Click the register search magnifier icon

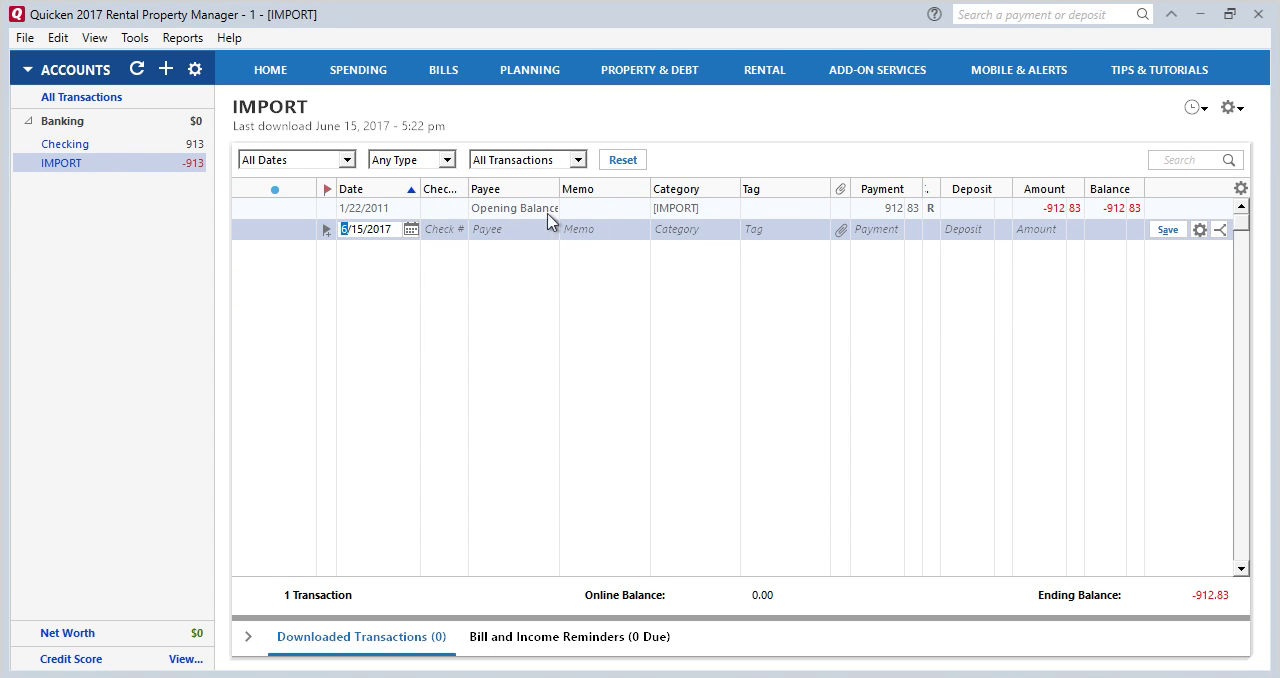(1229, 160)
